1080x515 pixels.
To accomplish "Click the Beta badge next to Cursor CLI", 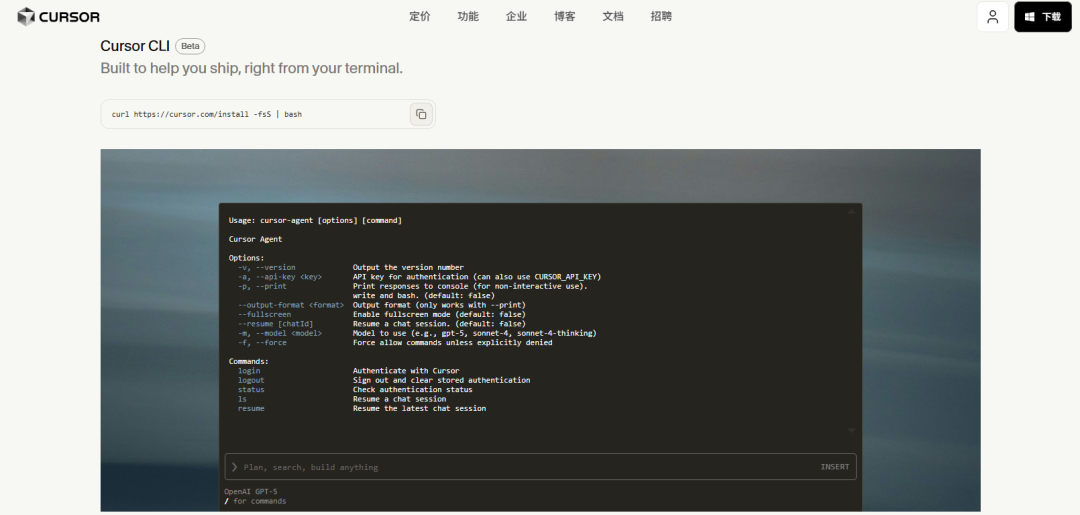I will [190, 46].
